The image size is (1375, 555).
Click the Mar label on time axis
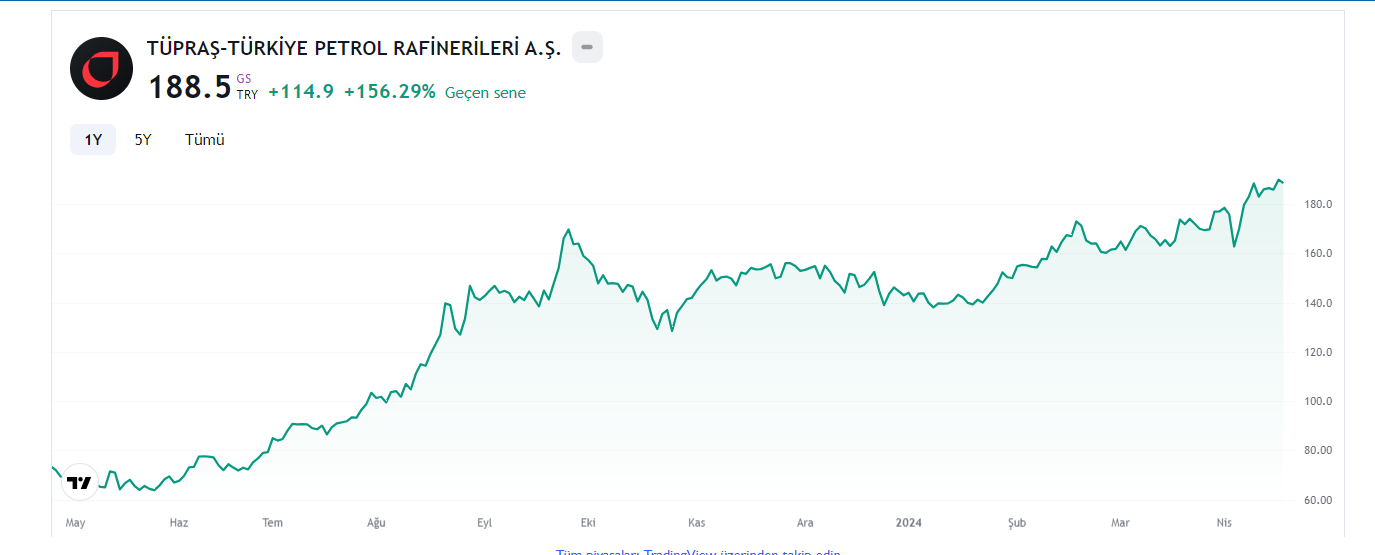click(1120, 523)
